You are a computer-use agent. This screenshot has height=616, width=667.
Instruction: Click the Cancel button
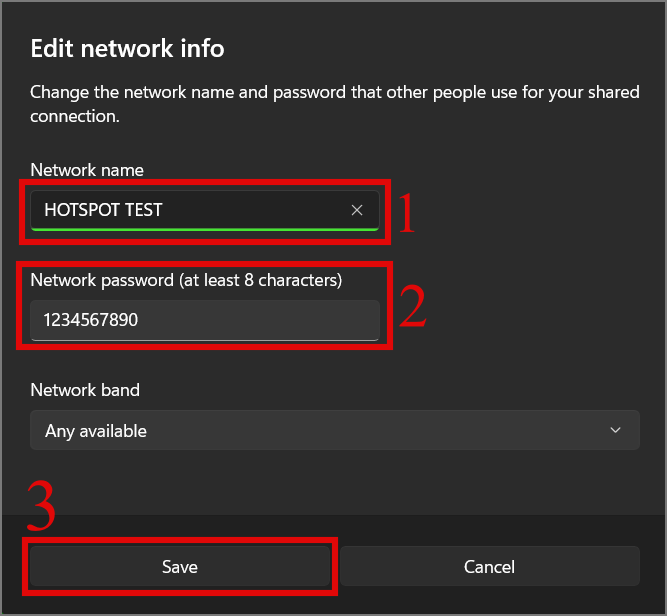[x=490, y=566]
